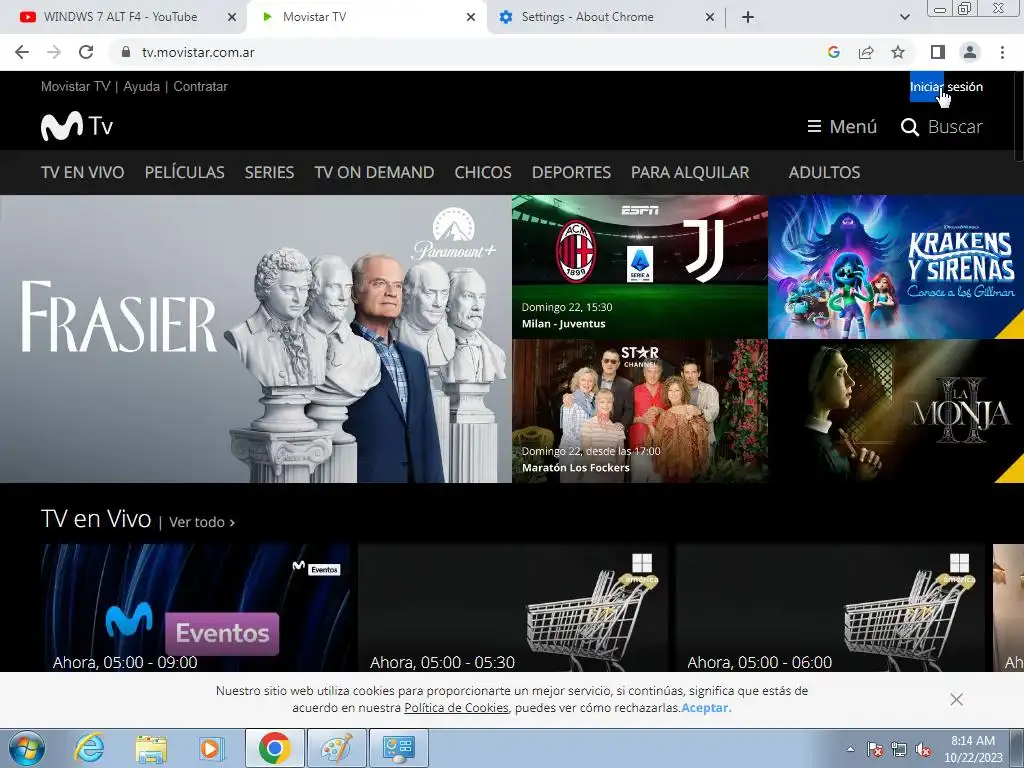The width and height of the screenshot is (1024, 768).
Task: Select ADULTOS menu item
Action: [x=824, y=172]
